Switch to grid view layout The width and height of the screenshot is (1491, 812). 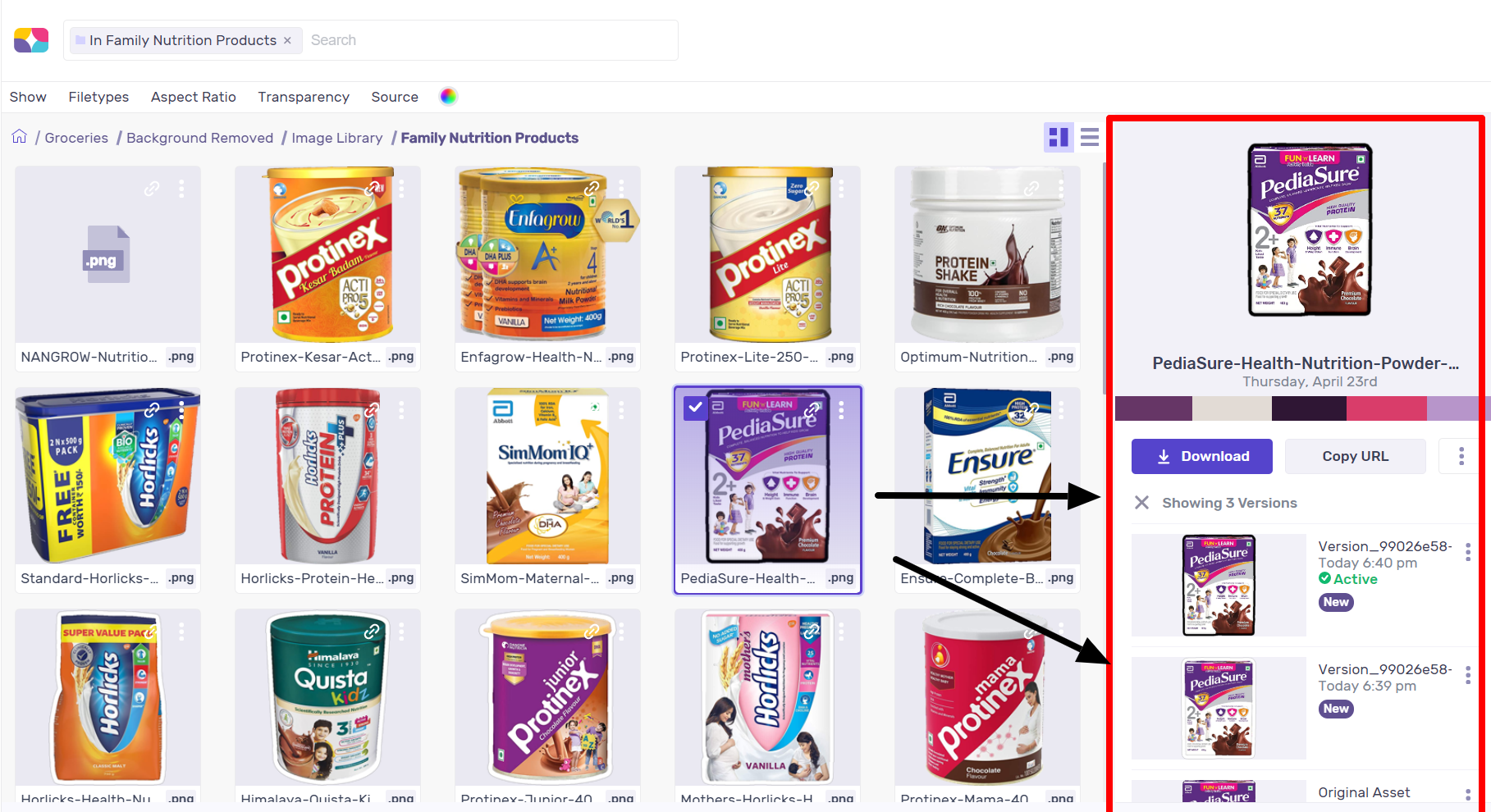coord(1059,137)
